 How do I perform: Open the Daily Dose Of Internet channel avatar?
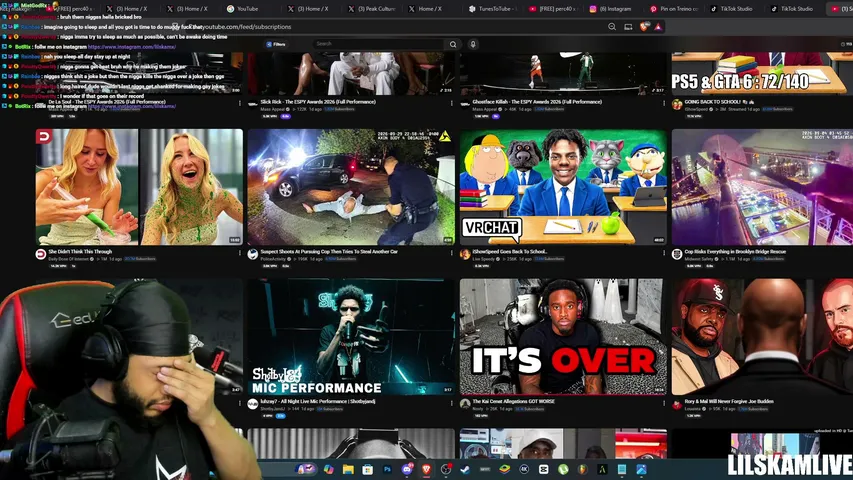pos(41,254)
